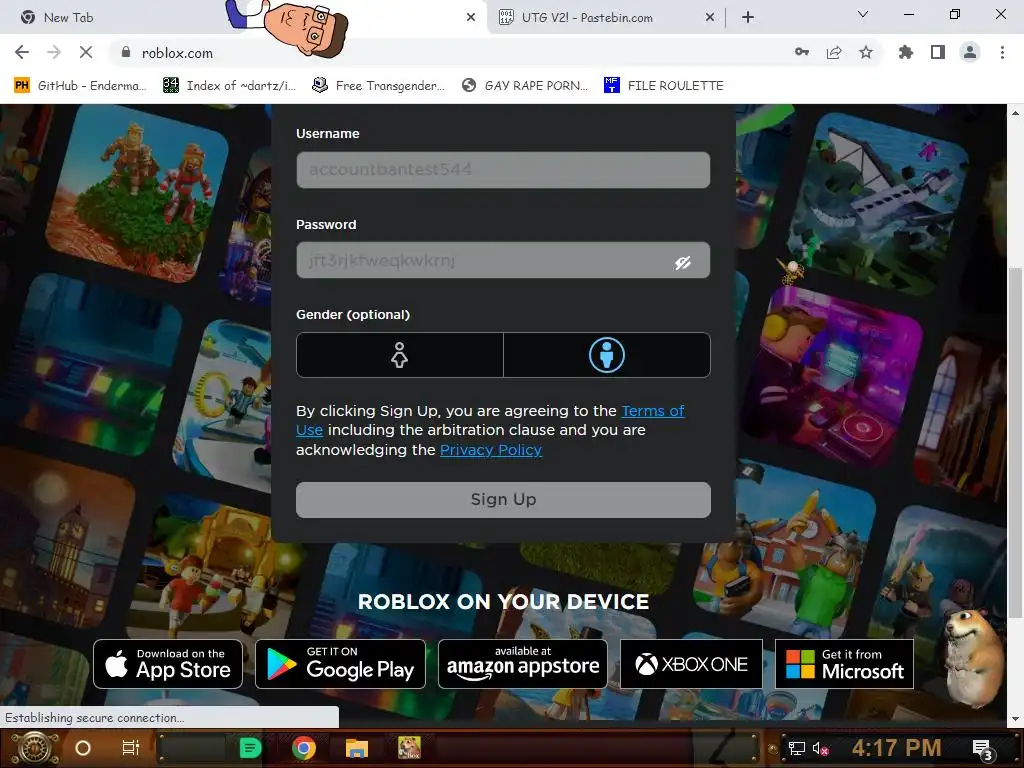
Task: Click the page vertical scrollbar thumb
Action: [x=1015, y=442]
